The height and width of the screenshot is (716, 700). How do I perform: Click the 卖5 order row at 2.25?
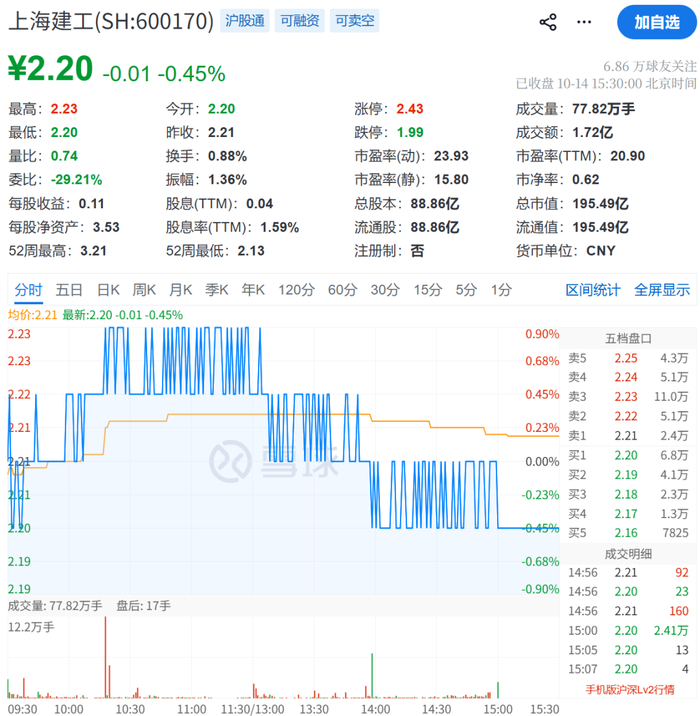point(628,358)
